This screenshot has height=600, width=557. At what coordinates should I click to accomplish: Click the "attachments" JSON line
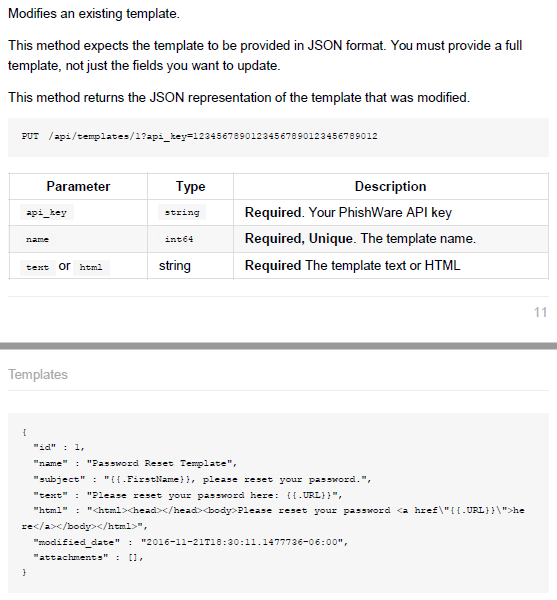coord(88,558)
